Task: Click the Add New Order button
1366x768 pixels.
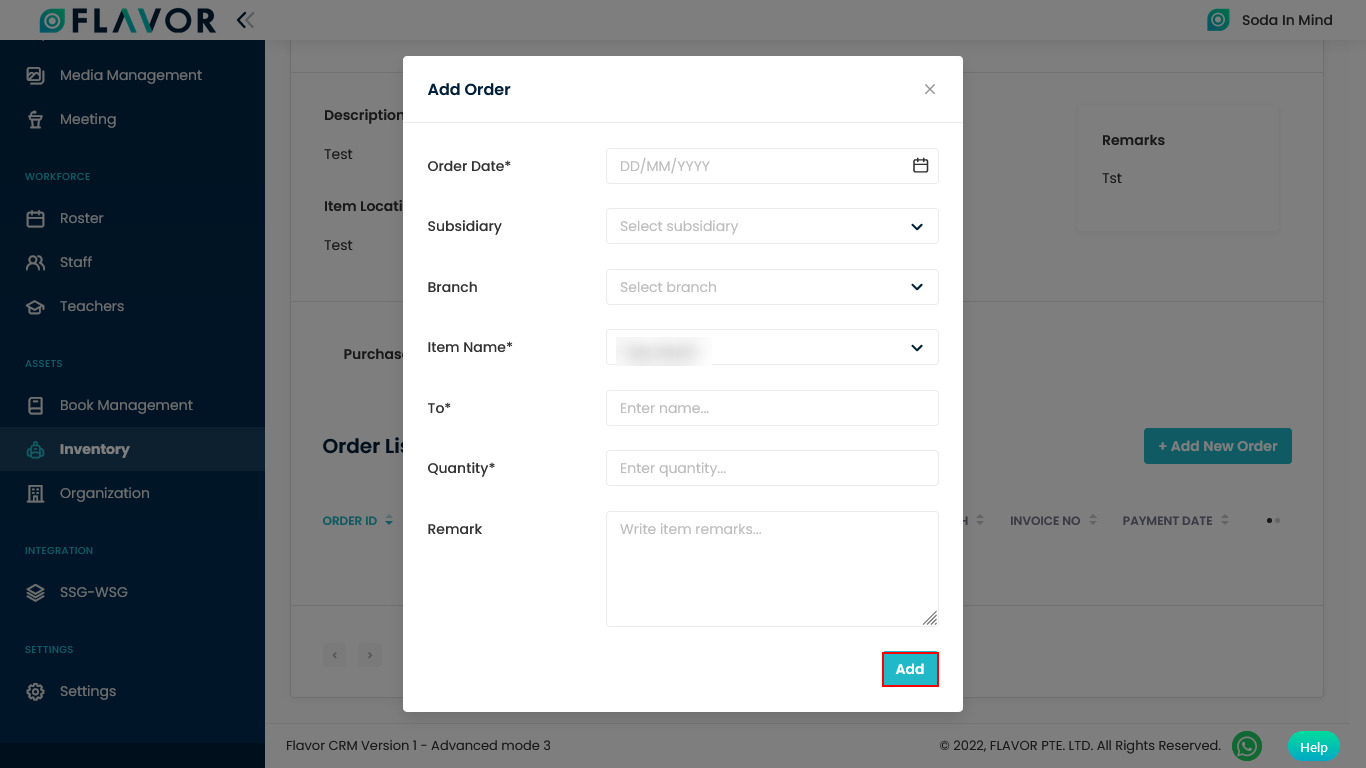Action: tap(1217, 446)
